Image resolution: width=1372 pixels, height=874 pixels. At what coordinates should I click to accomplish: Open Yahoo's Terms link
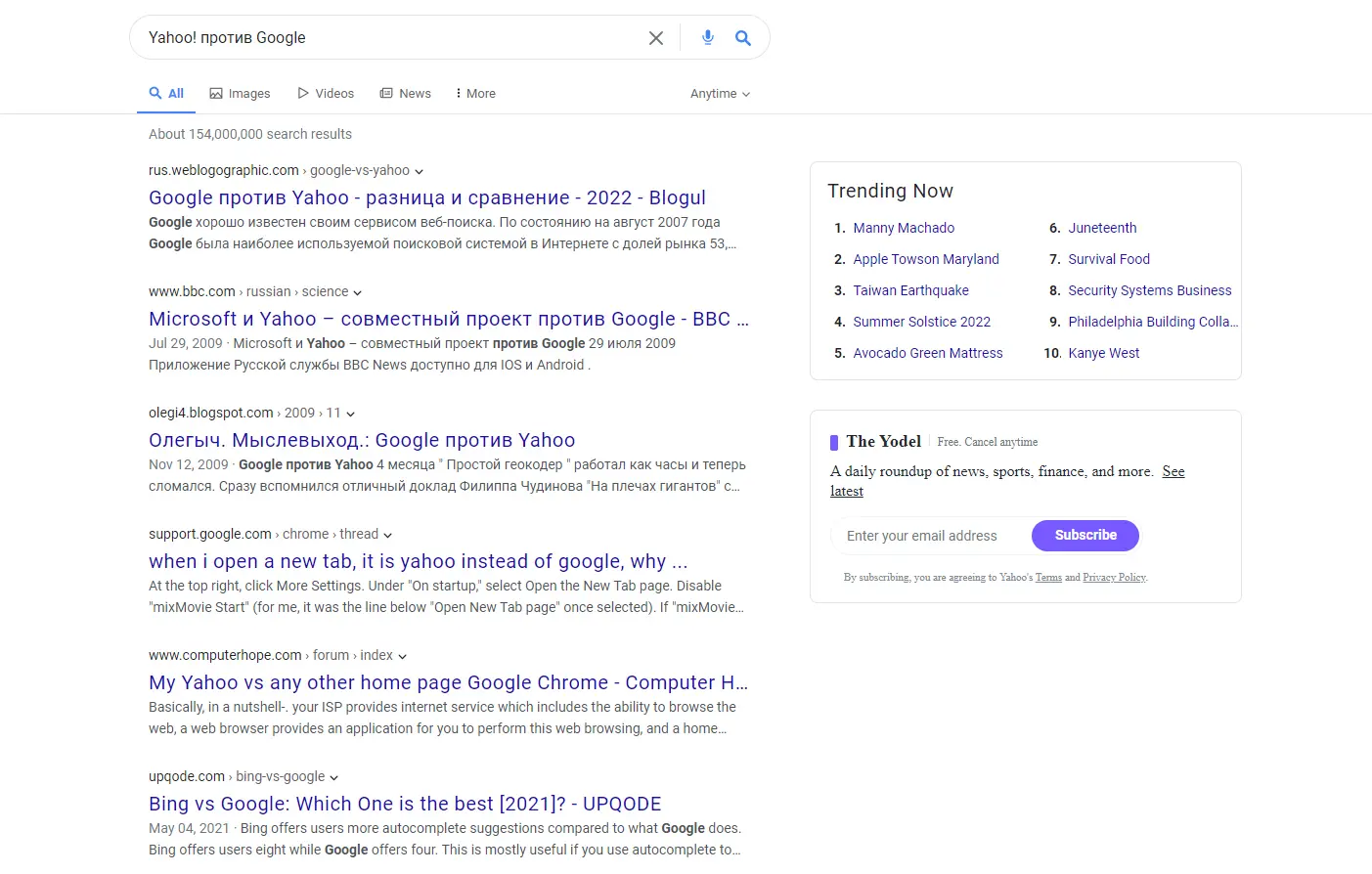coord(1048,578)
